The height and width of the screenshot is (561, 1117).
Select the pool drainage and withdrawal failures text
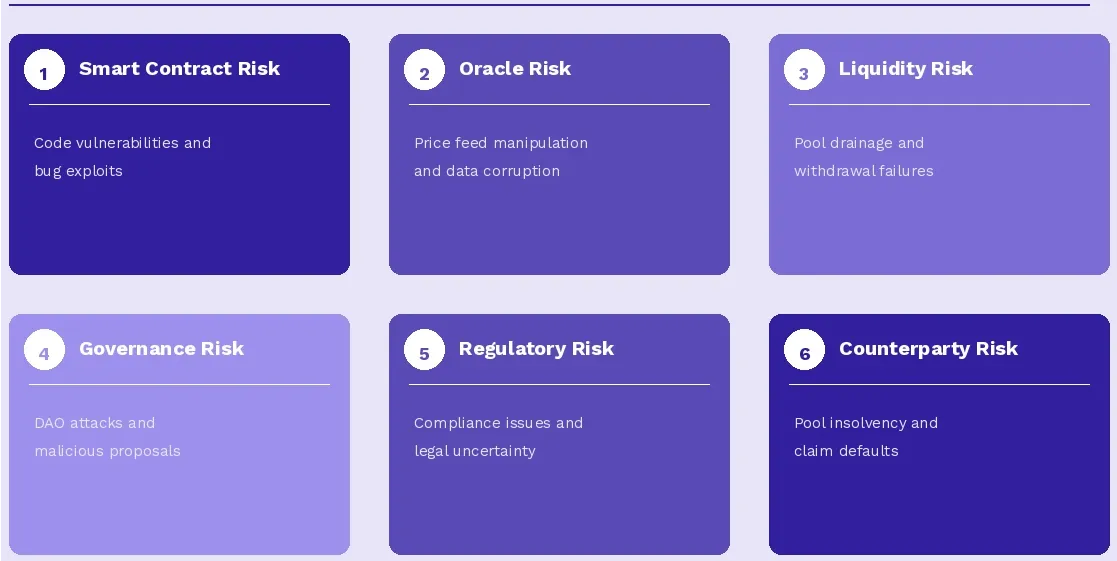coord(863,157)
